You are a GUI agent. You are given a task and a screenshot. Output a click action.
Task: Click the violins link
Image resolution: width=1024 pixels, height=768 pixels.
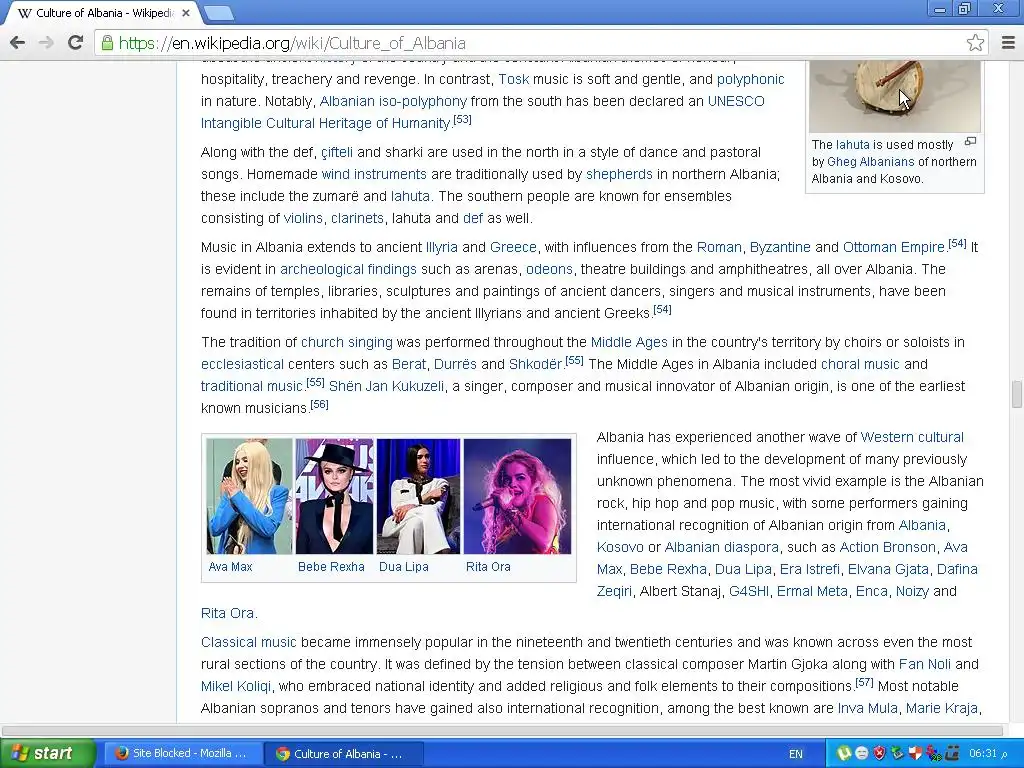pyautogui.click(x=303, y=218)
